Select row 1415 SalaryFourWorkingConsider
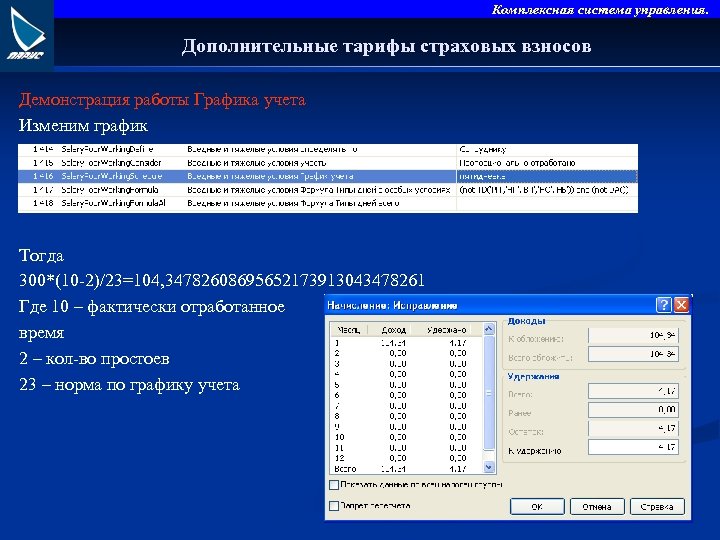The height and width of the screenshot is (540, 720). click(x=328, y=163)
